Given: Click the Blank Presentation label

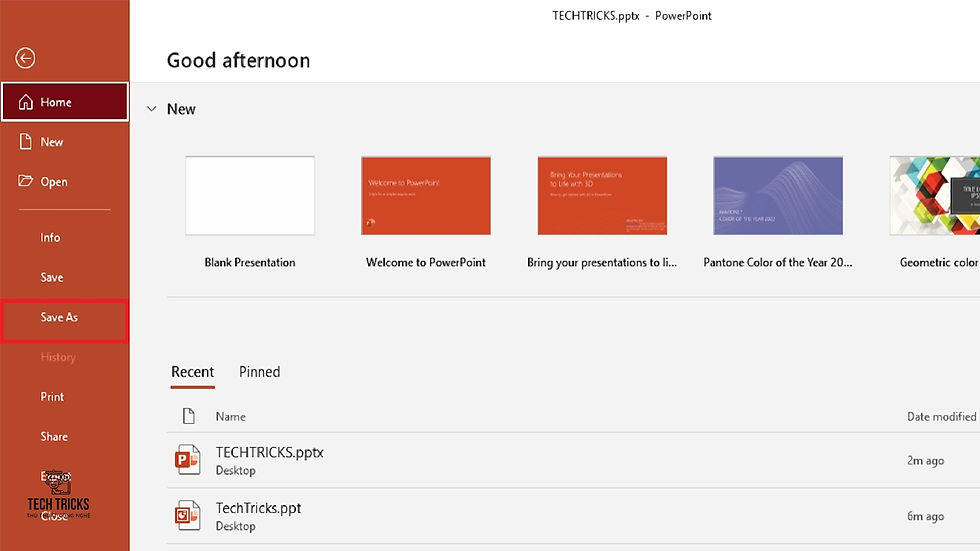Looking at the screenshot, I should (x=250, y=262).
